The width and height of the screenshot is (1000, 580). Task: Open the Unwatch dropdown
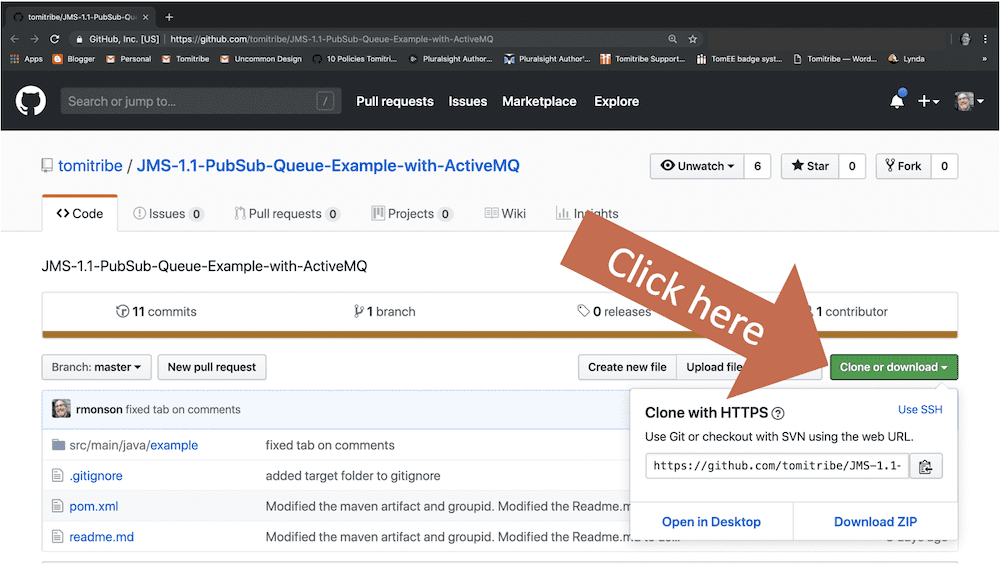point(697,166)
